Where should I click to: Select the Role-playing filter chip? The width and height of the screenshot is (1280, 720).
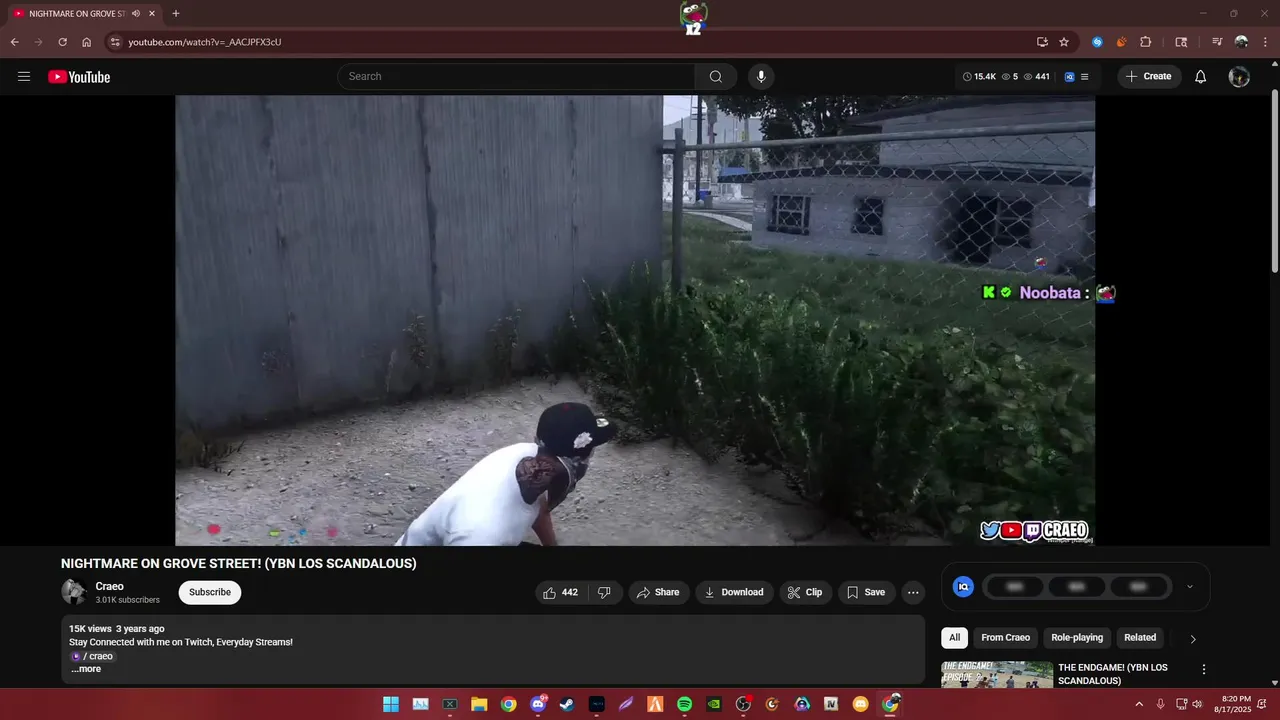pos(1077,637)
